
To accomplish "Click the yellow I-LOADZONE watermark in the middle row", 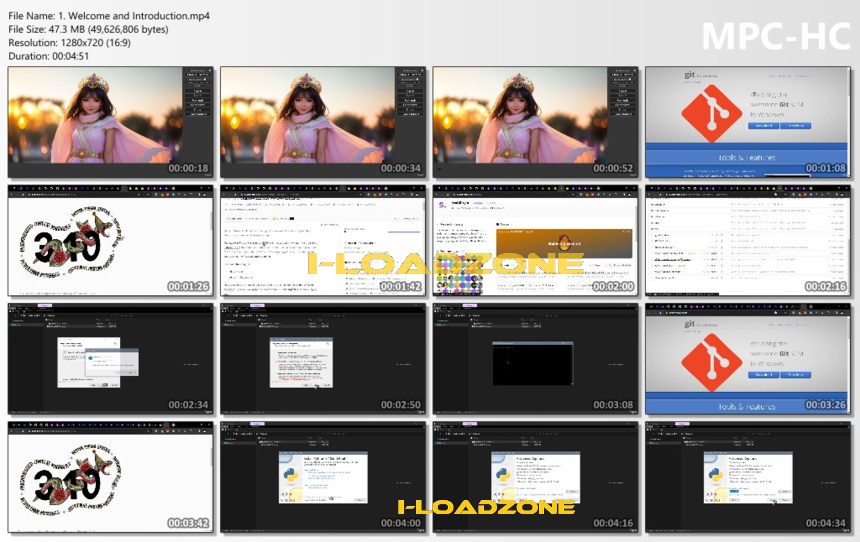I will [445, 264].
